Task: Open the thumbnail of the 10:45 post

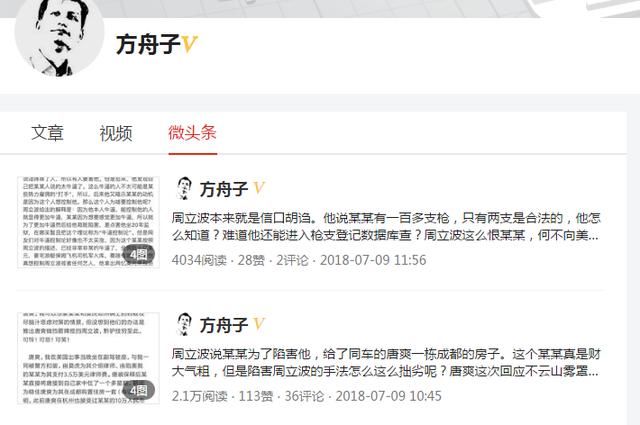Action: [88, 358]
